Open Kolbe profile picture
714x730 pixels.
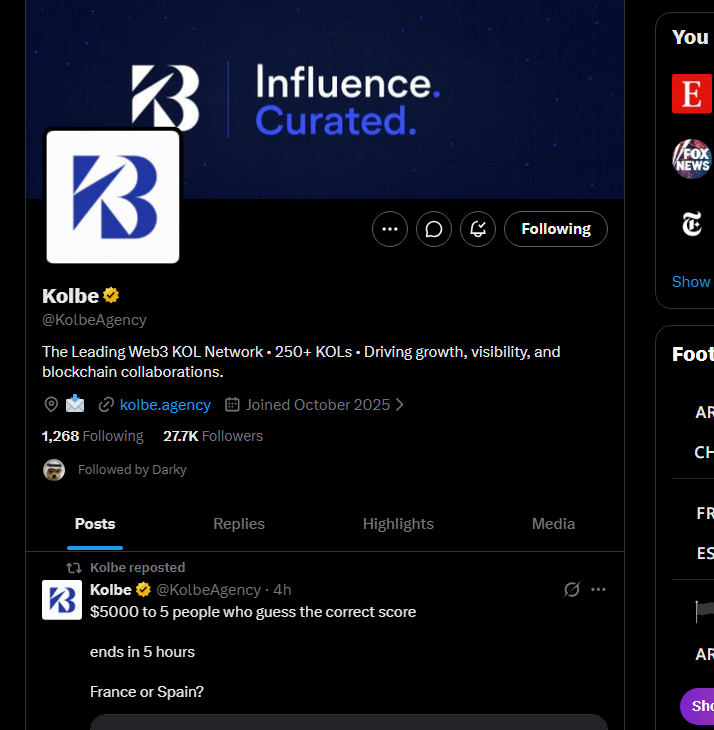tap(113, 196)
